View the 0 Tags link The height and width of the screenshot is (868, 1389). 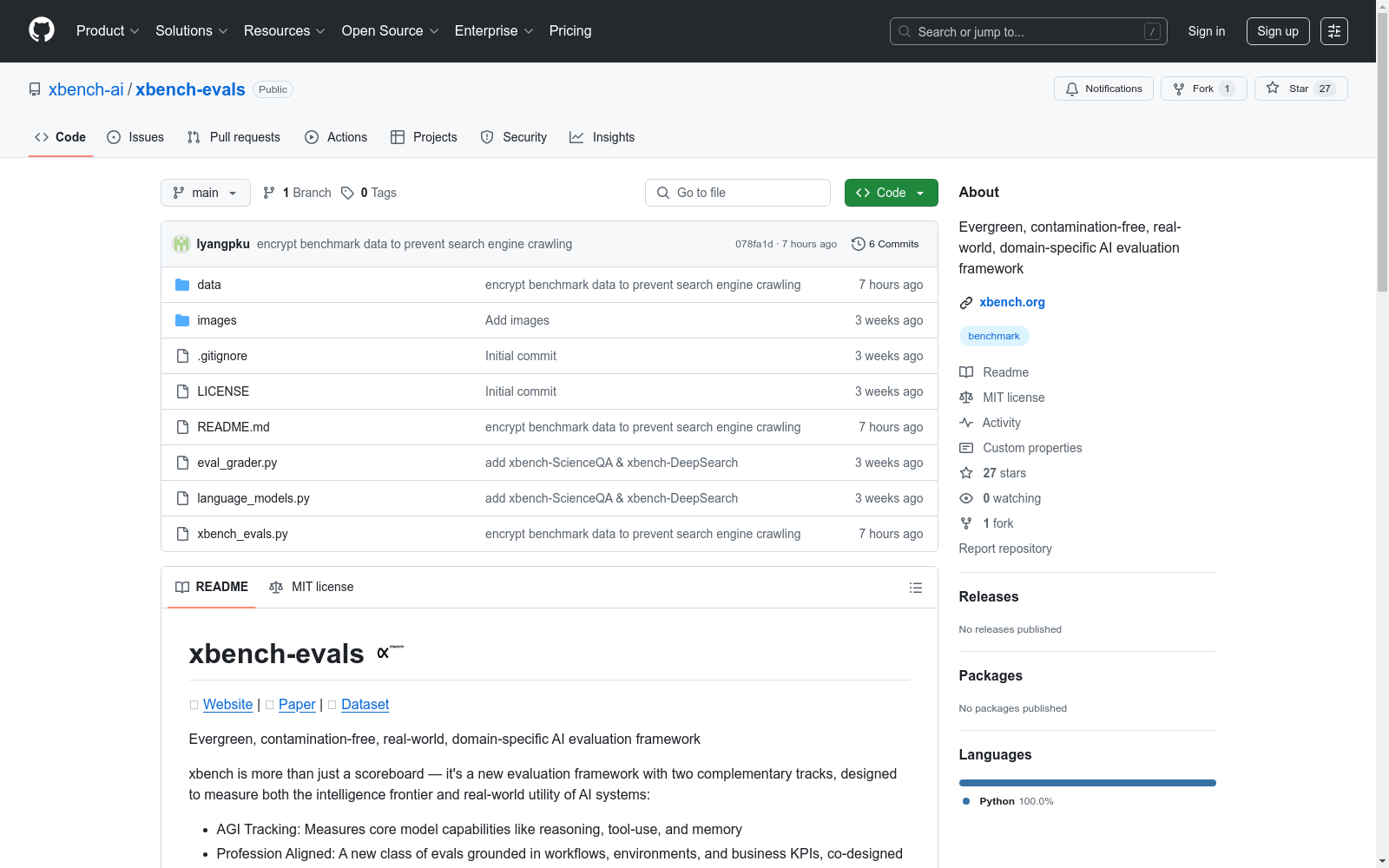(369, 193)
